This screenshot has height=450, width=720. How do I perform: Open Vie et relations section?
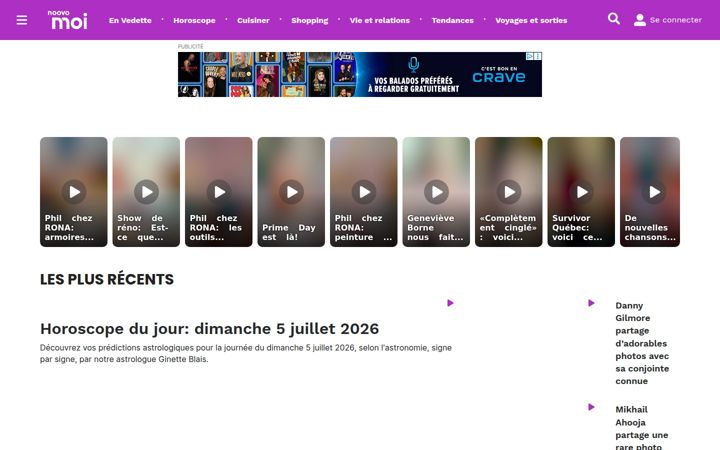pos(380,20)
